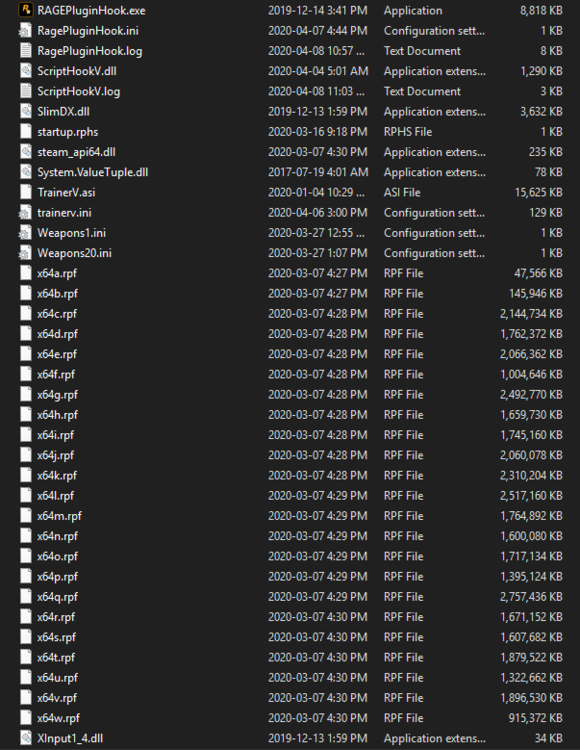Select the file name x64n.rpf
Screen dimensions: 580x750
(57, 536)
